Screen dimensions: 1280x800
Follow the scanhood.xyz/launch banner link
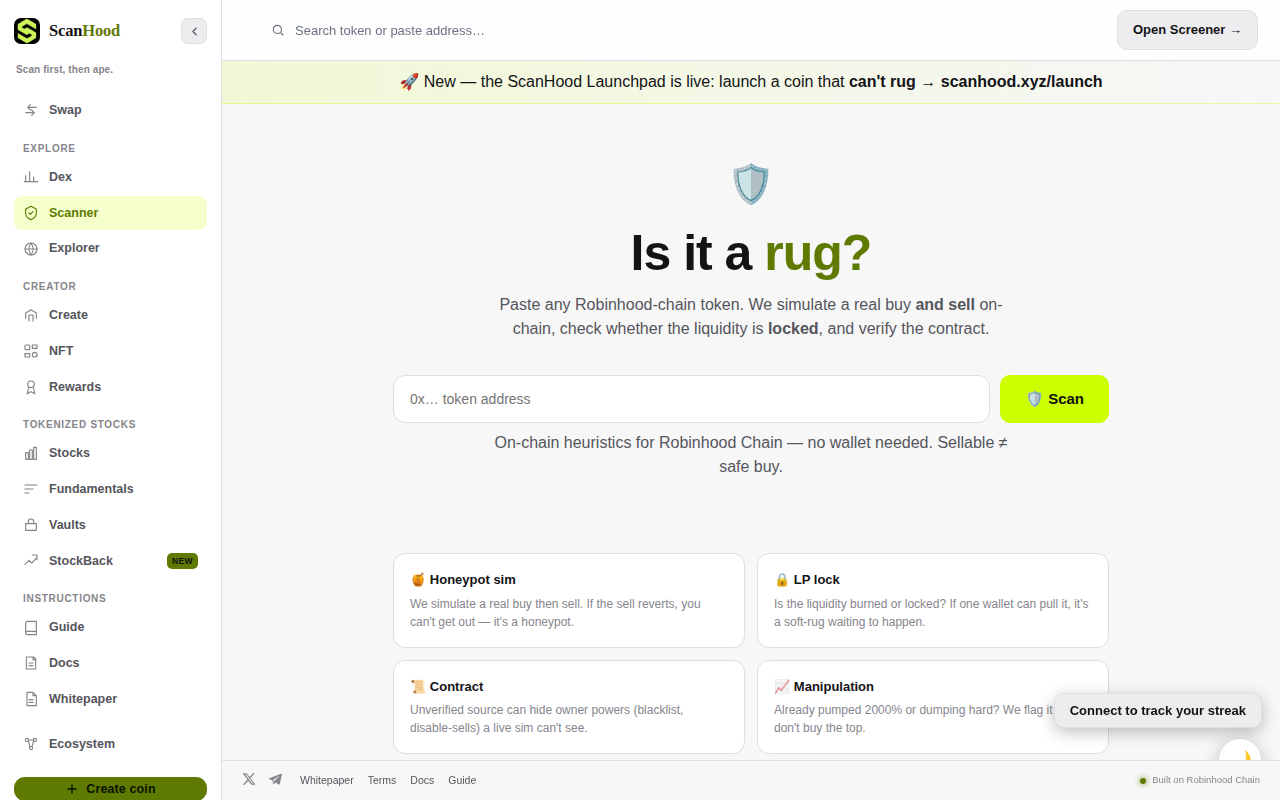(1021, 82)
